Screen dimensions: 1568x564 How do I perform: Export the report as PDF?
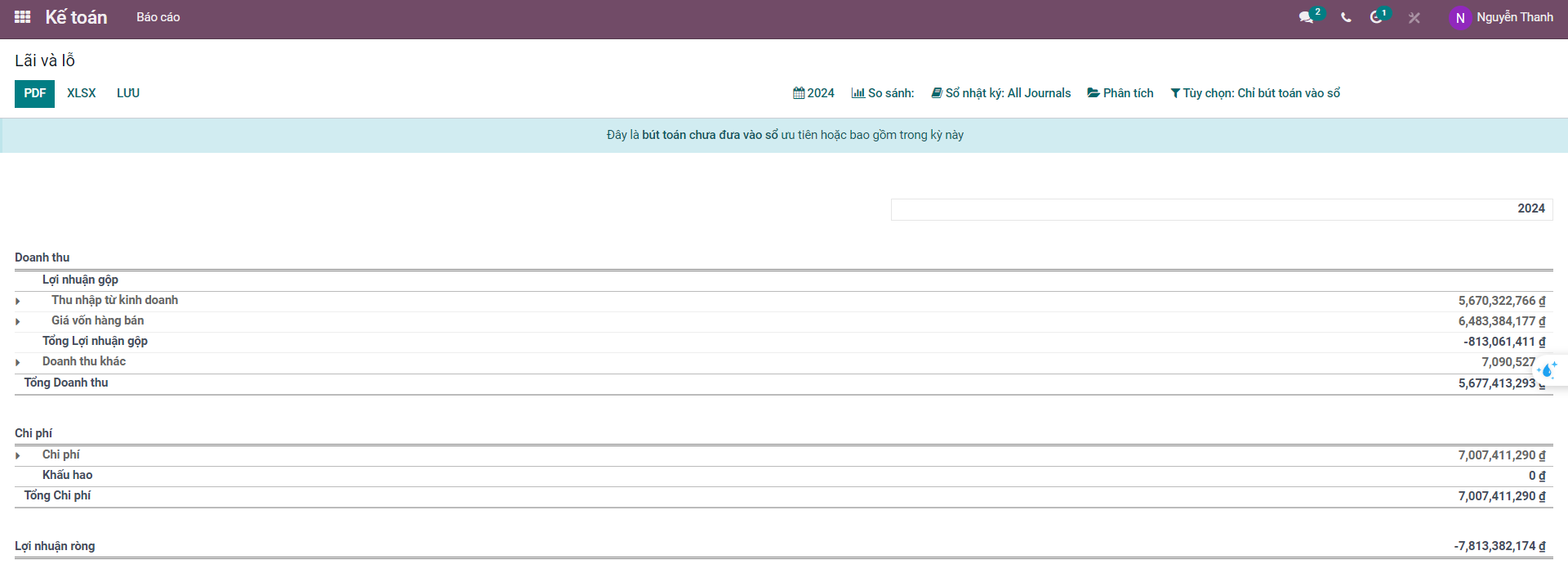34,93
